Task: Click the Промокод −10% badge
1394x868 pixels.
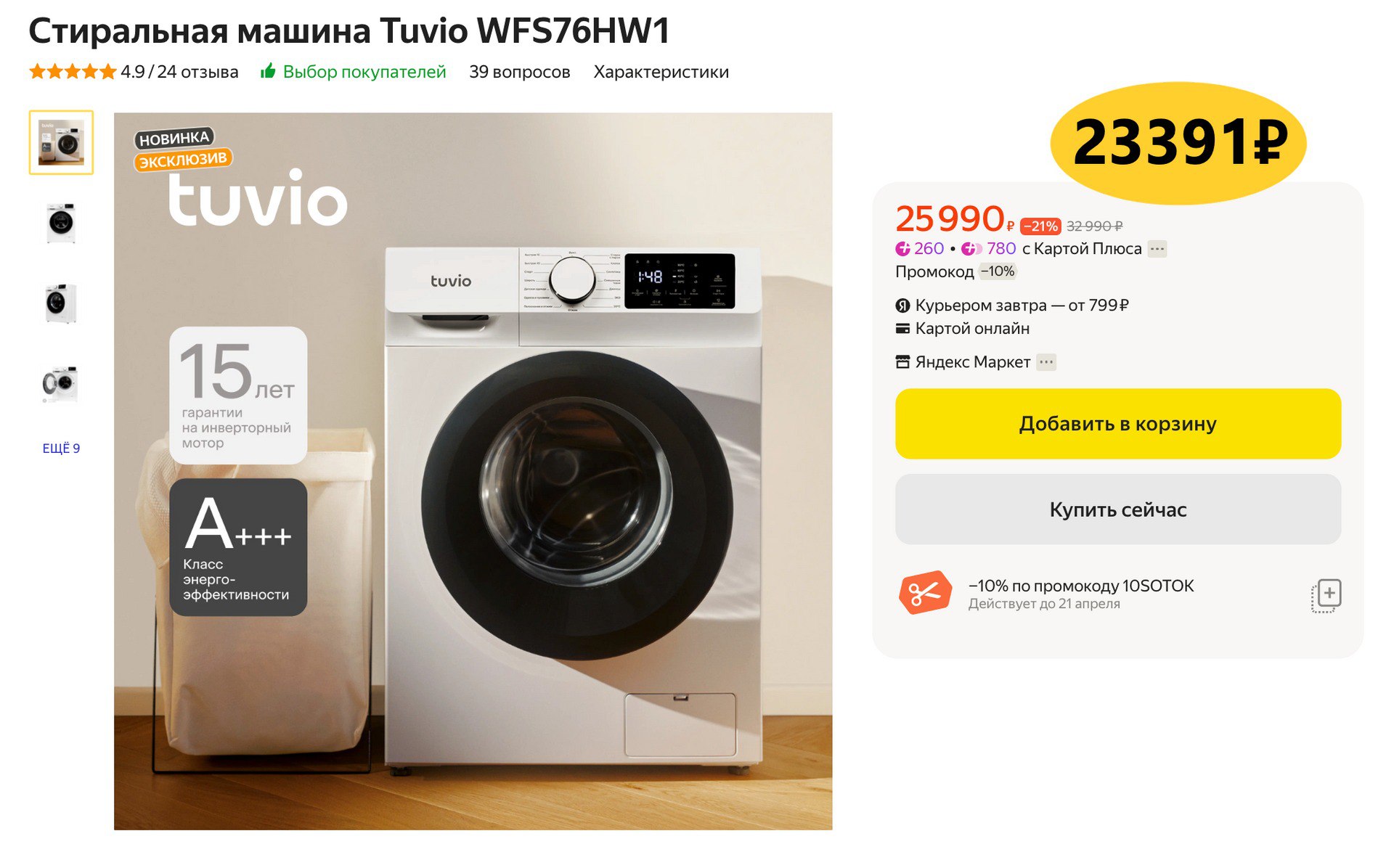Action: pos(998,271)
